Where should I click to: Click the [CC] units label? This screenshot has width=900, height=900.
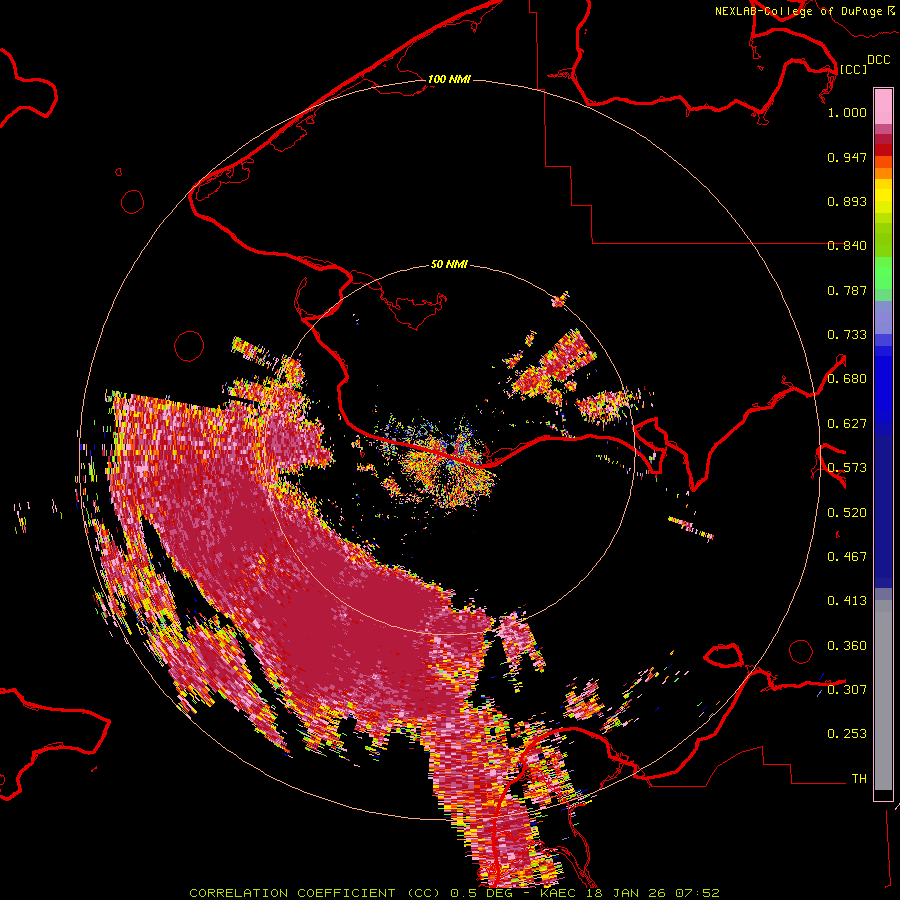click(x=853, y=69)
